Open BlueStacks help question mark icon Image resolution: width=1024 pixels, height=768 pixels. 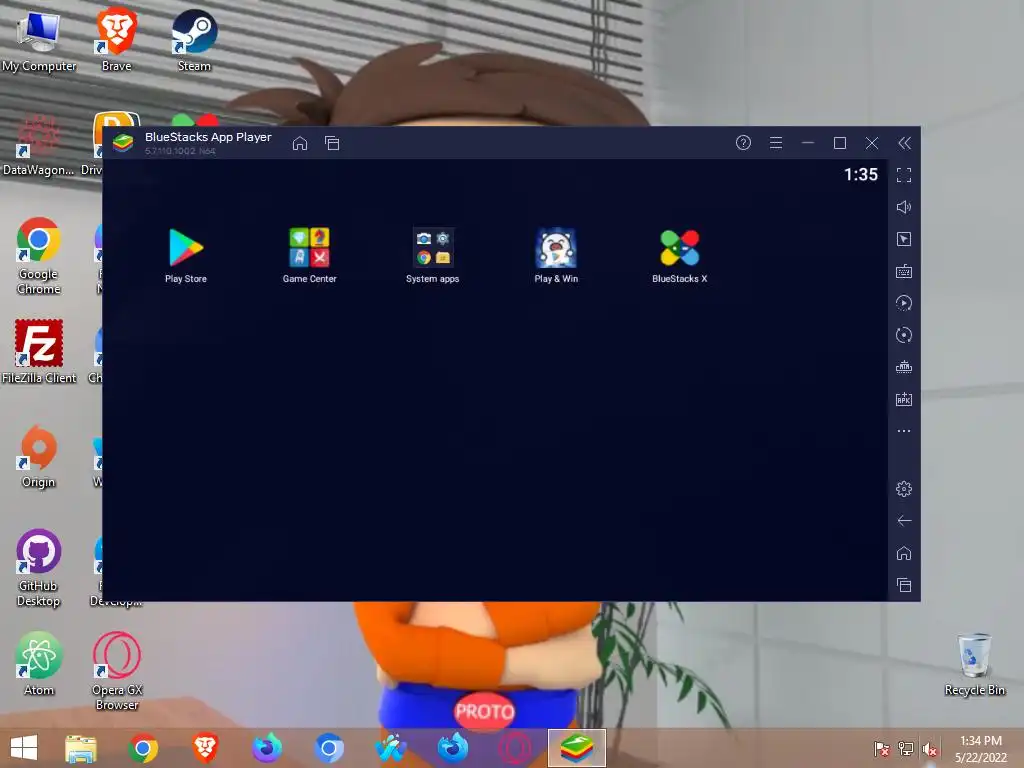pyautogui.click(x=743, y=142)
